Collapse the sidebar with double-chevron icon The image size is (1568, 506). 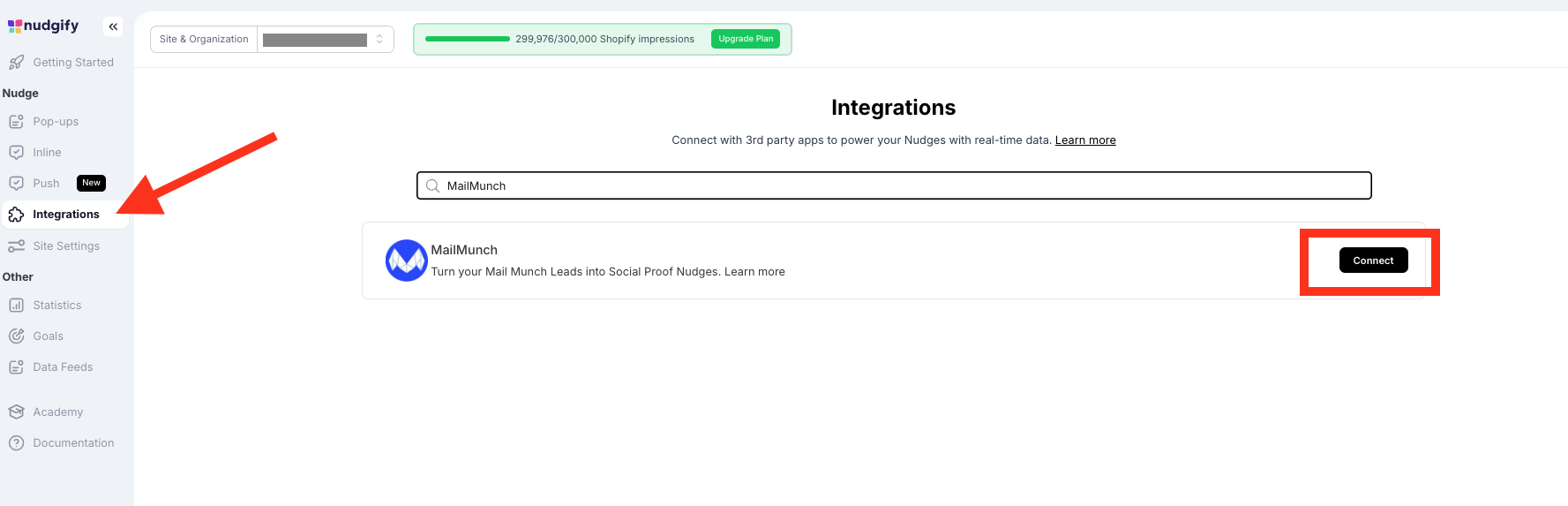(x=113, y=26)
